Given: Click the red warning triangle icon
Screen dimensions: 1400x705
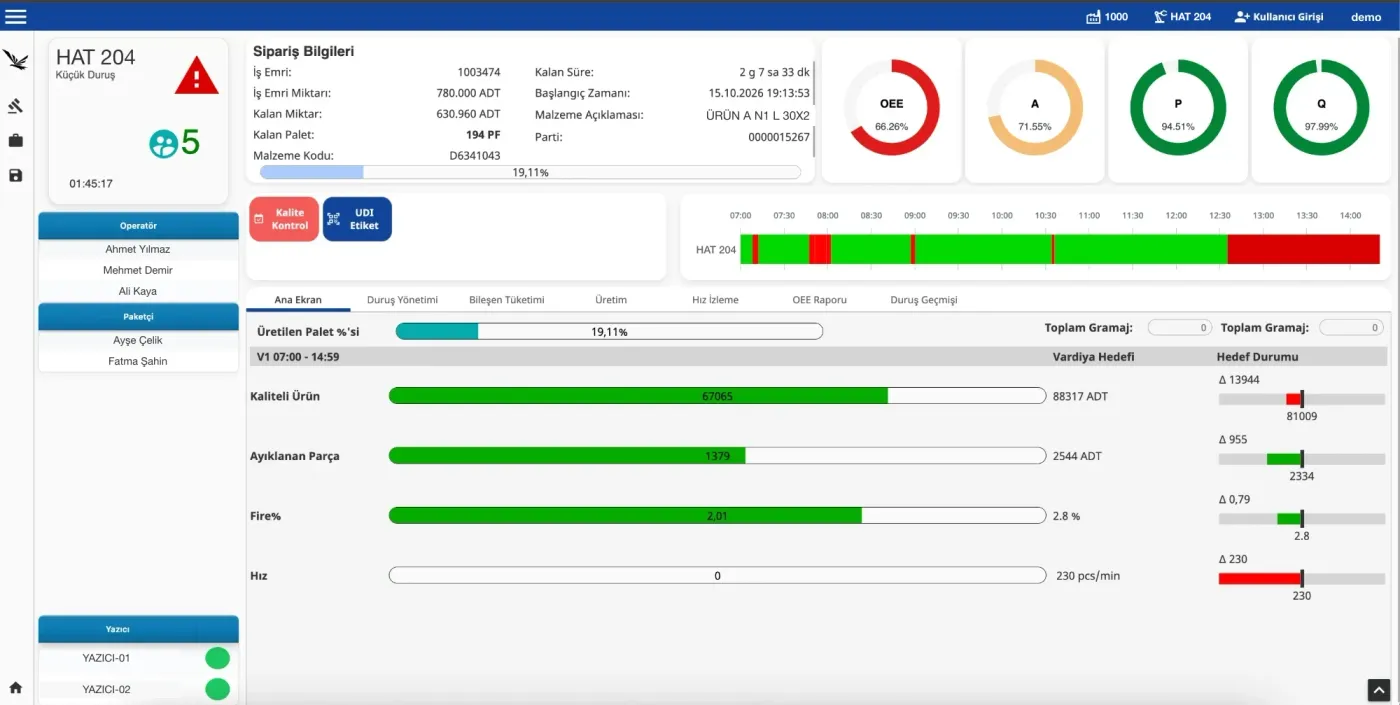Looking at the screenshot, I should 196,76.
